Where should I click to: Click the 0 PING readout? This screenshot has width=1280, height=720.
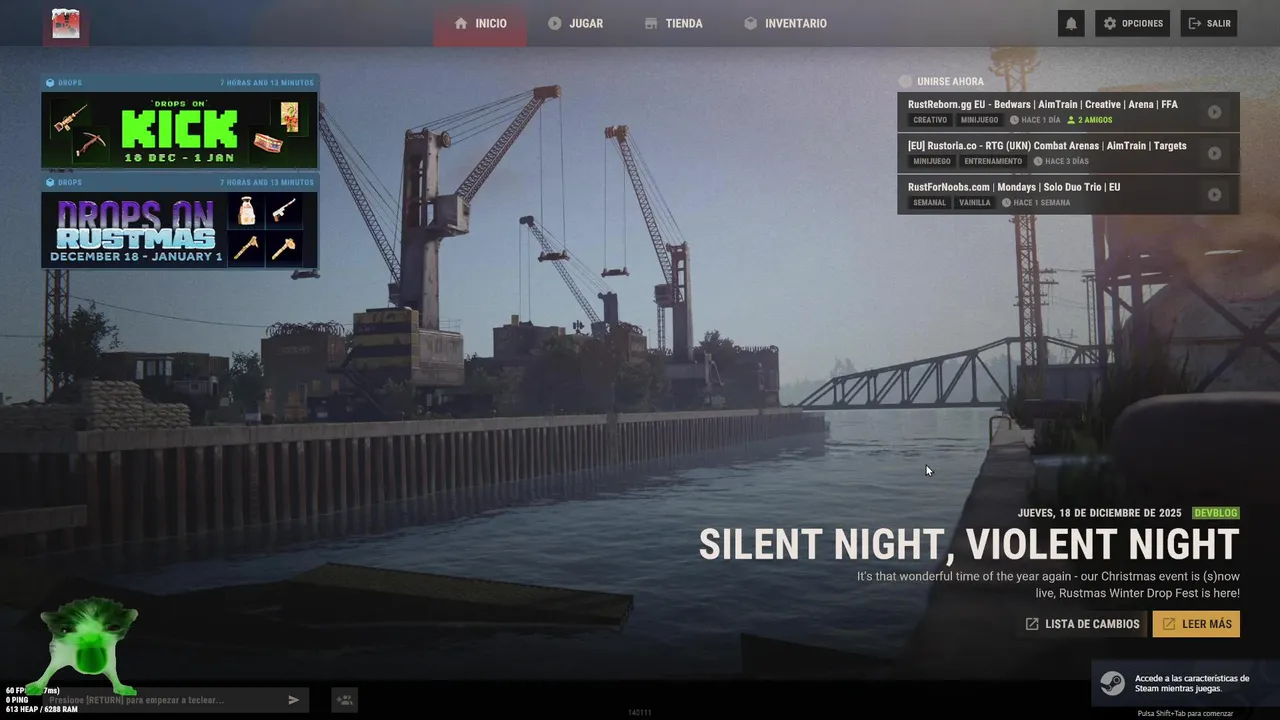(17, 700)
